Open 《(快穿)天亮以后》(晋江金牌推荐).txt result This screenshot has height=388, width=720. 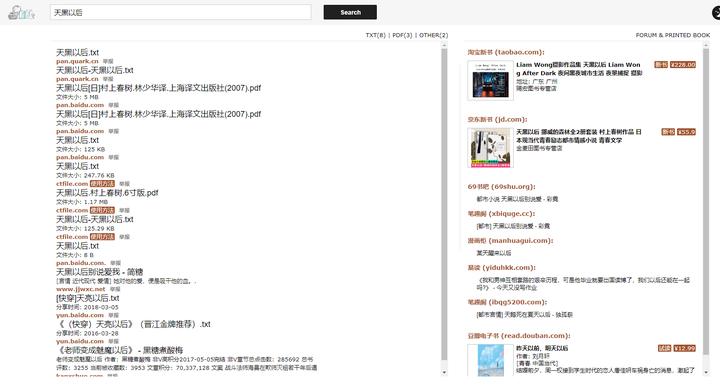(x=133, y=325)
